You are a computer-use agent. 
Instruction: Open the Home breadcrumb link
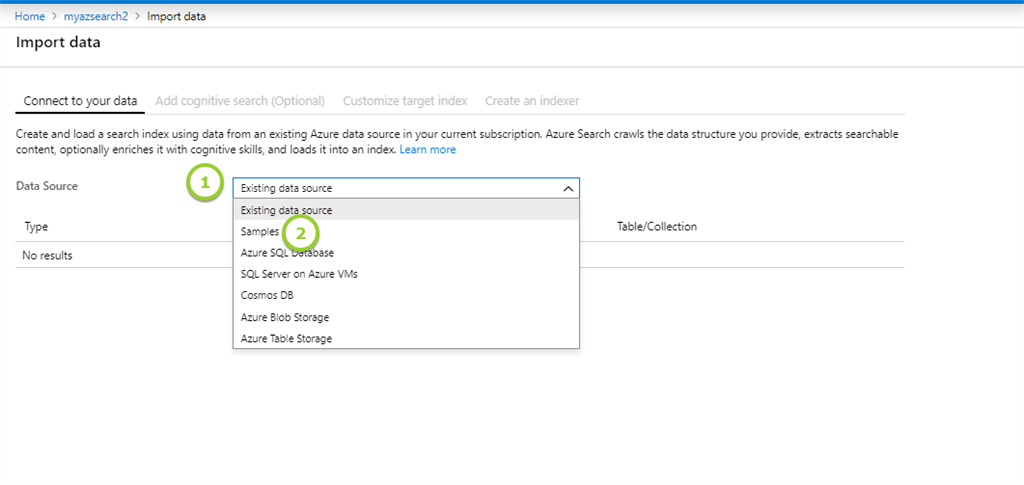click(29, 16)
